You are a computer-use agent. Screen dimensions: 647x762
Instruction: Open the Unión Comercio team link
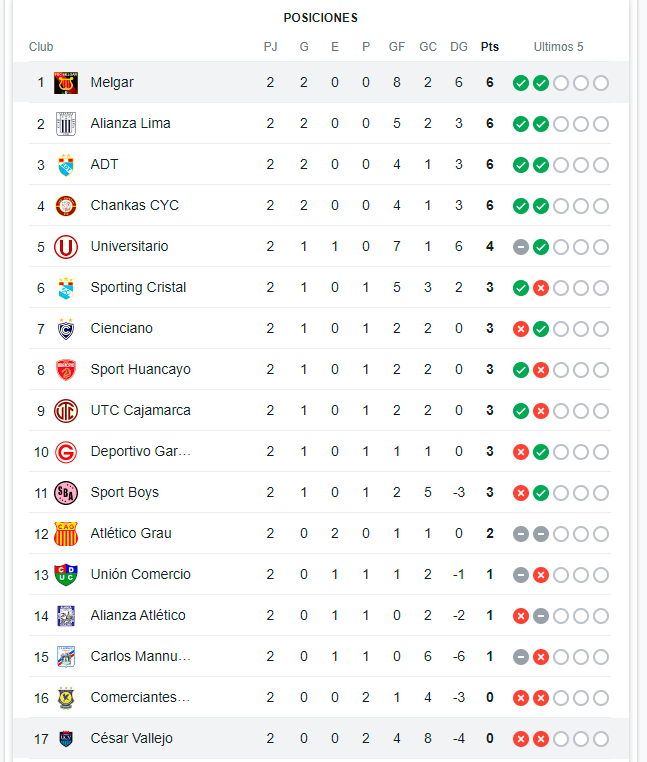pyautogui.click(x=140, y=575)
